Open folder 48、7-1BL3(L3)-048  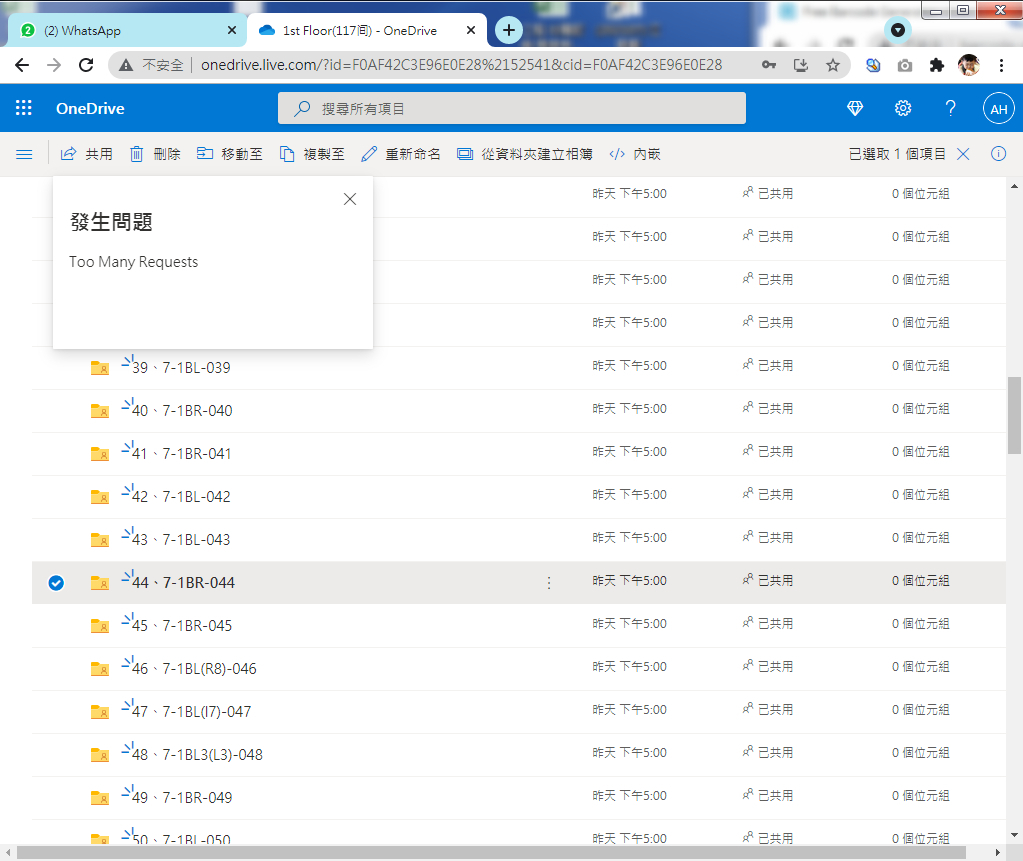pos(198,755)
